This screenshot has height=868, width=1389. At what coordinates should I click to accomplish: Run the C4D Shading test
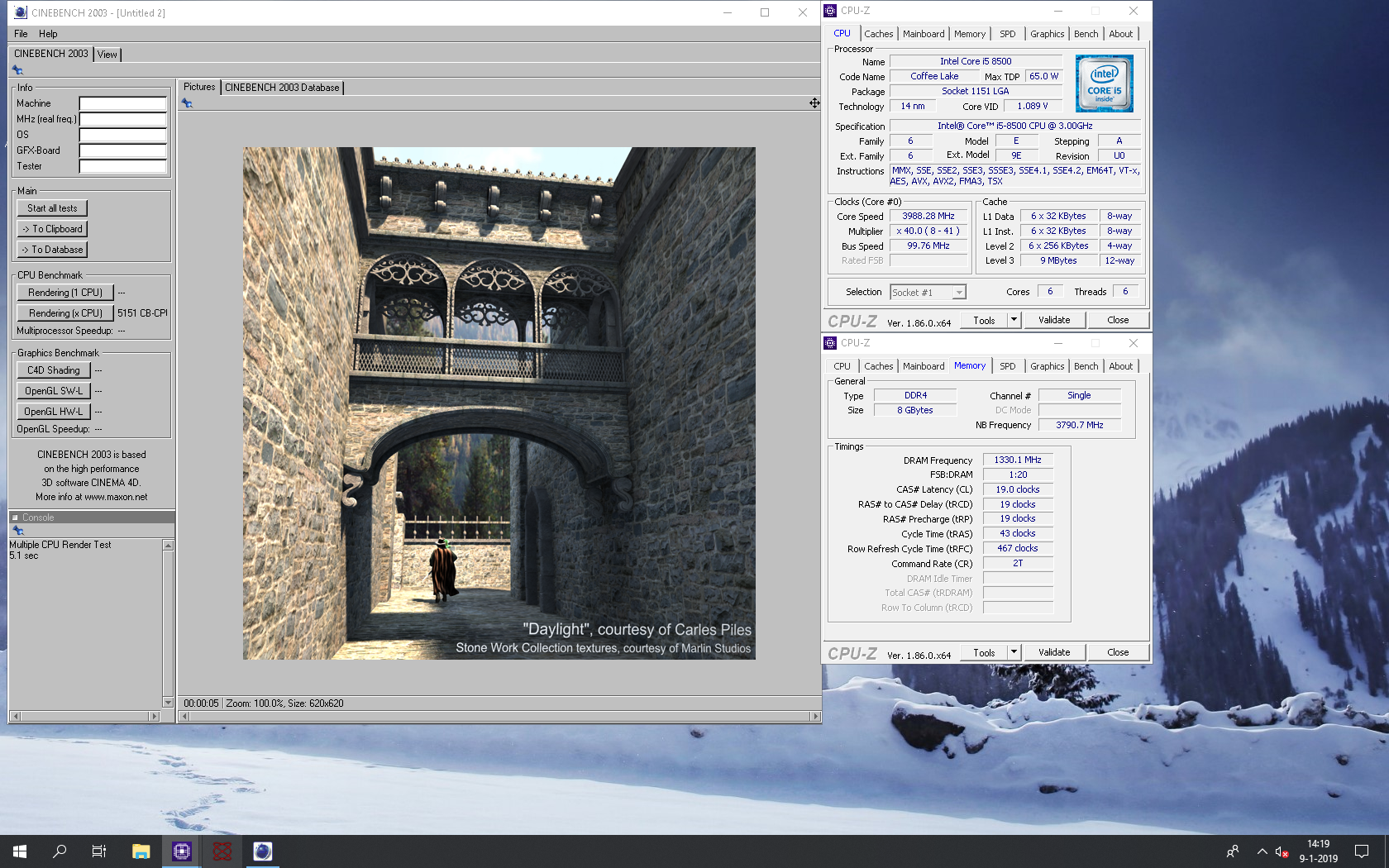[54, 370]
